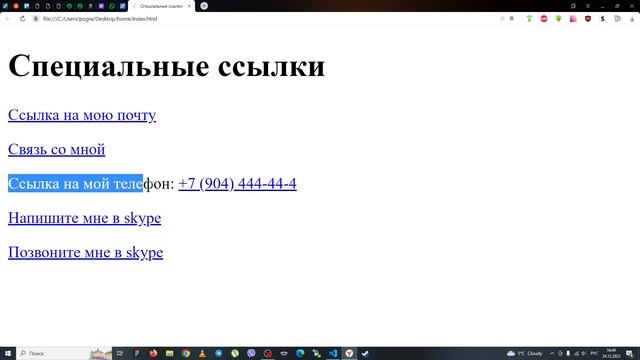Open Visual Studio Code from the taskbar
Image resolution: width=640 pixels, height=360 pixels.
333,353
